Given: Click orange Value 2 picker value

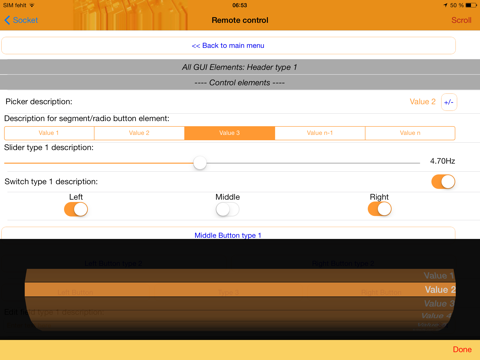Looking at the screenshot, I should coord(422,102).
